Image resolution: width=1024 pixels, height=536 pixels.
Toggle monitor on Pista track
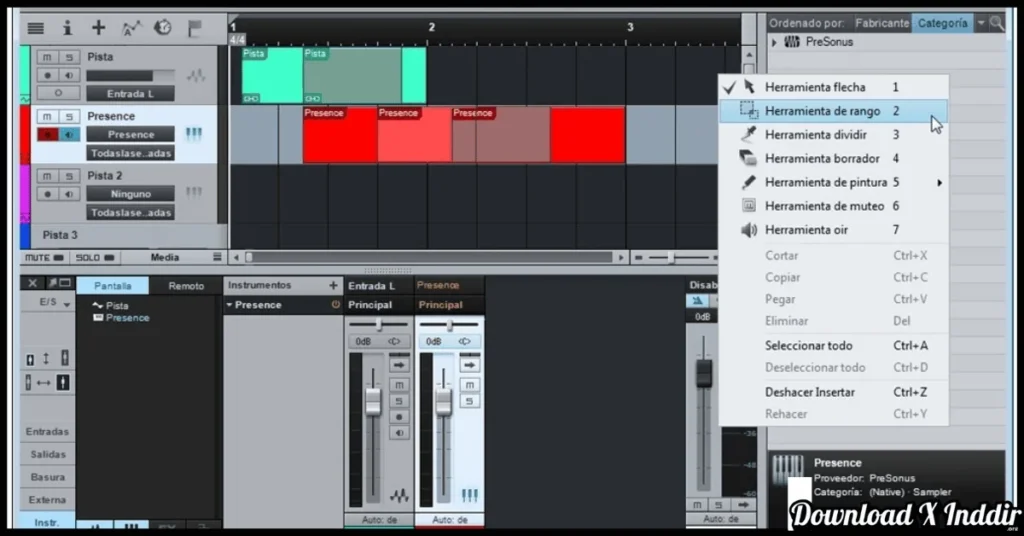(x=69, y=75)
